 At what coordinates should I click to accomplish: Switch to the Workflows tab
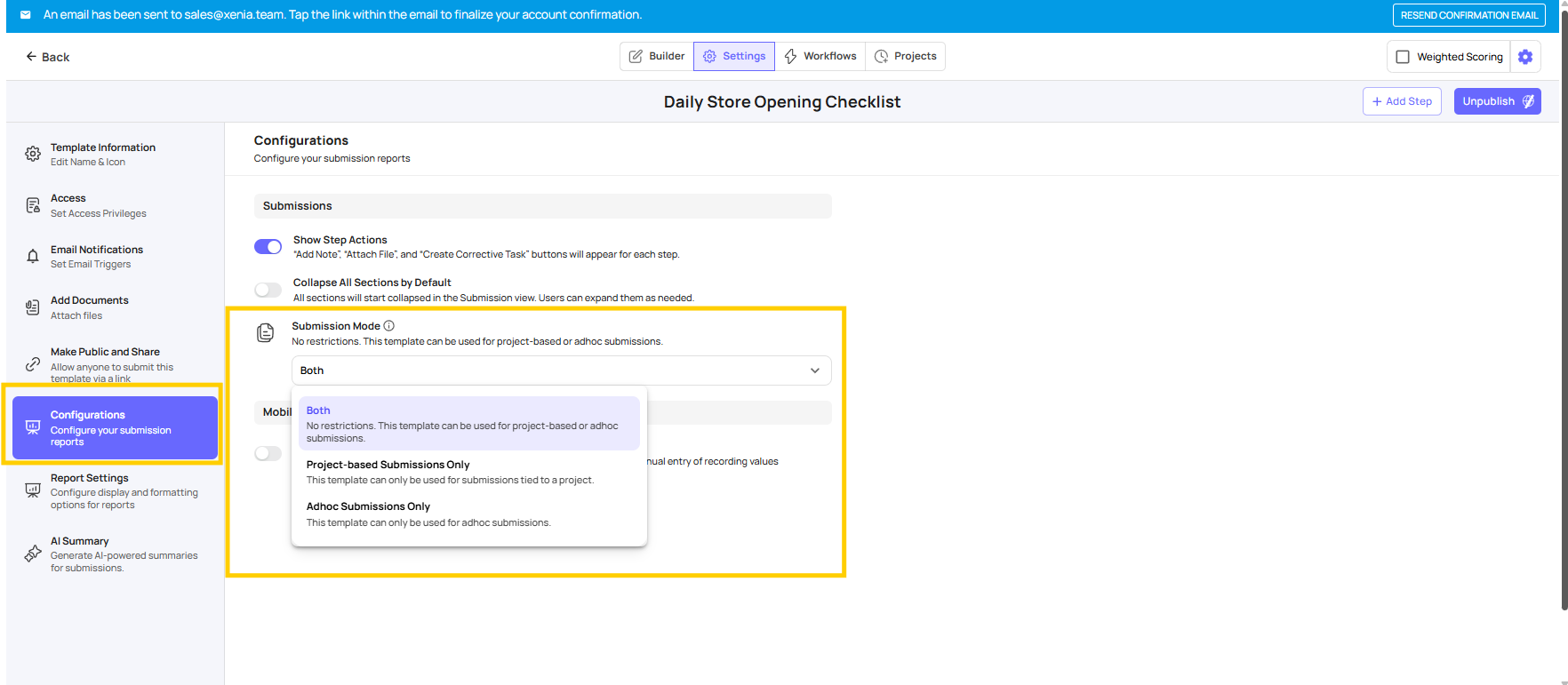[820, 56]
